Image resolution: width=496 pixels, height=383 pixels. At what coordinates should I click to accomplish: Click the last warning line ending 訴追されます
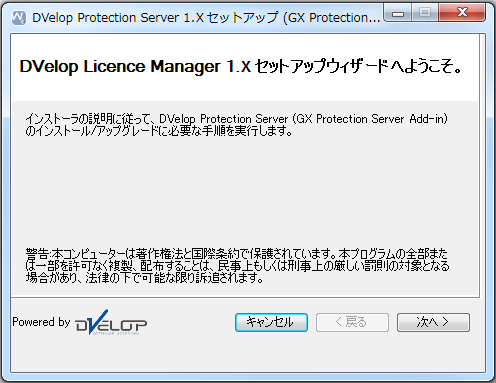point(144,277)
